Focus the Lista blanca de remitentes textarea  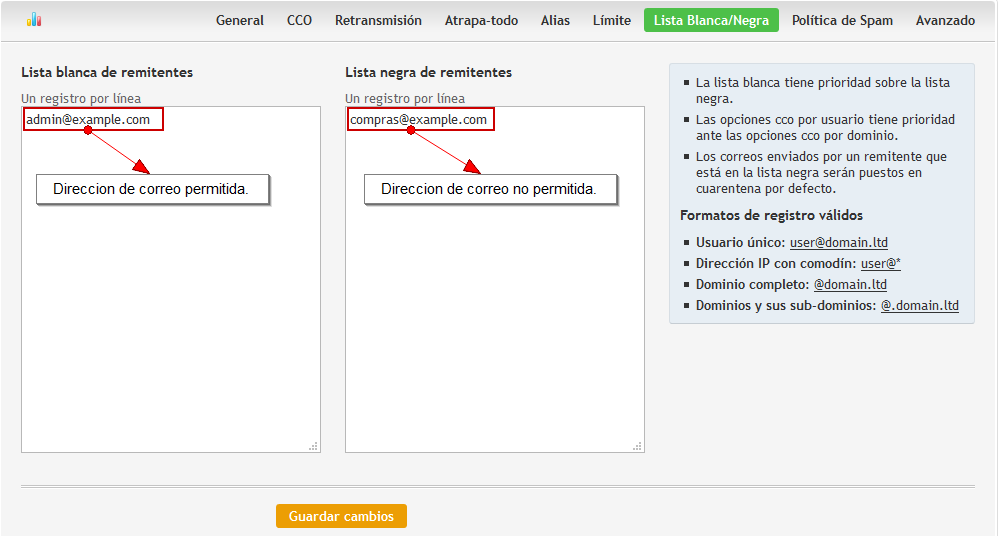(171, 279)
